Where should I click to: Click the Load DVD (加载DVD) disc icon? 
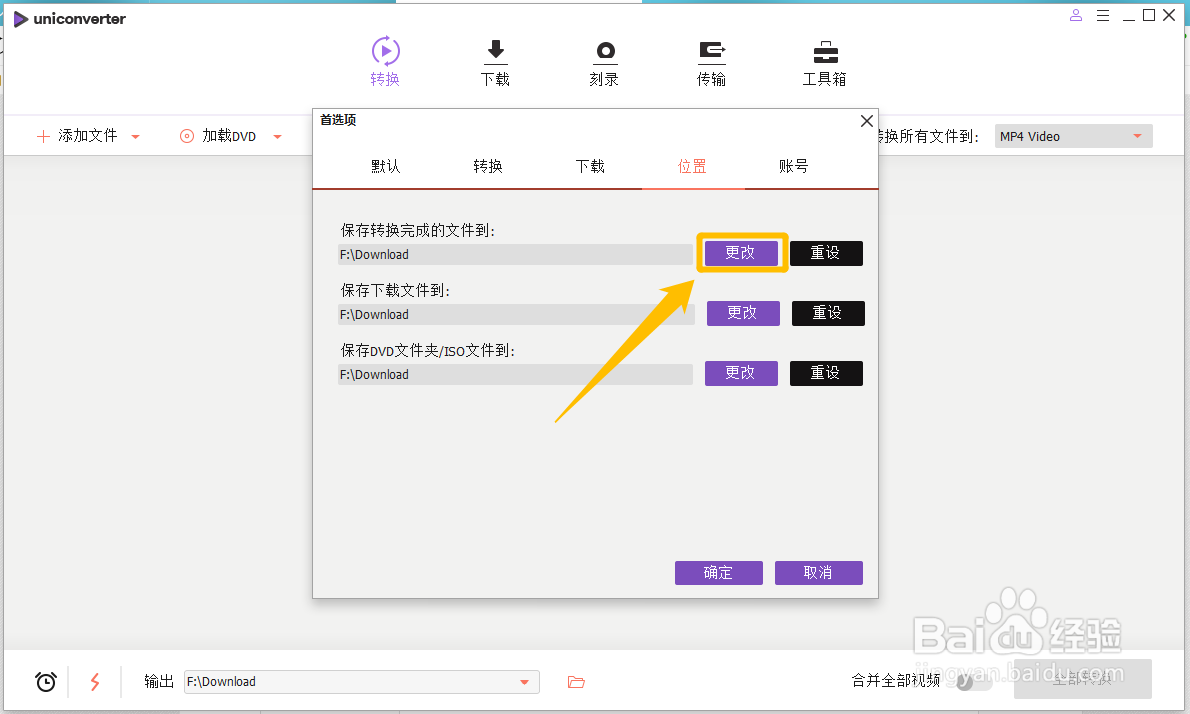(x=187, y=136)
